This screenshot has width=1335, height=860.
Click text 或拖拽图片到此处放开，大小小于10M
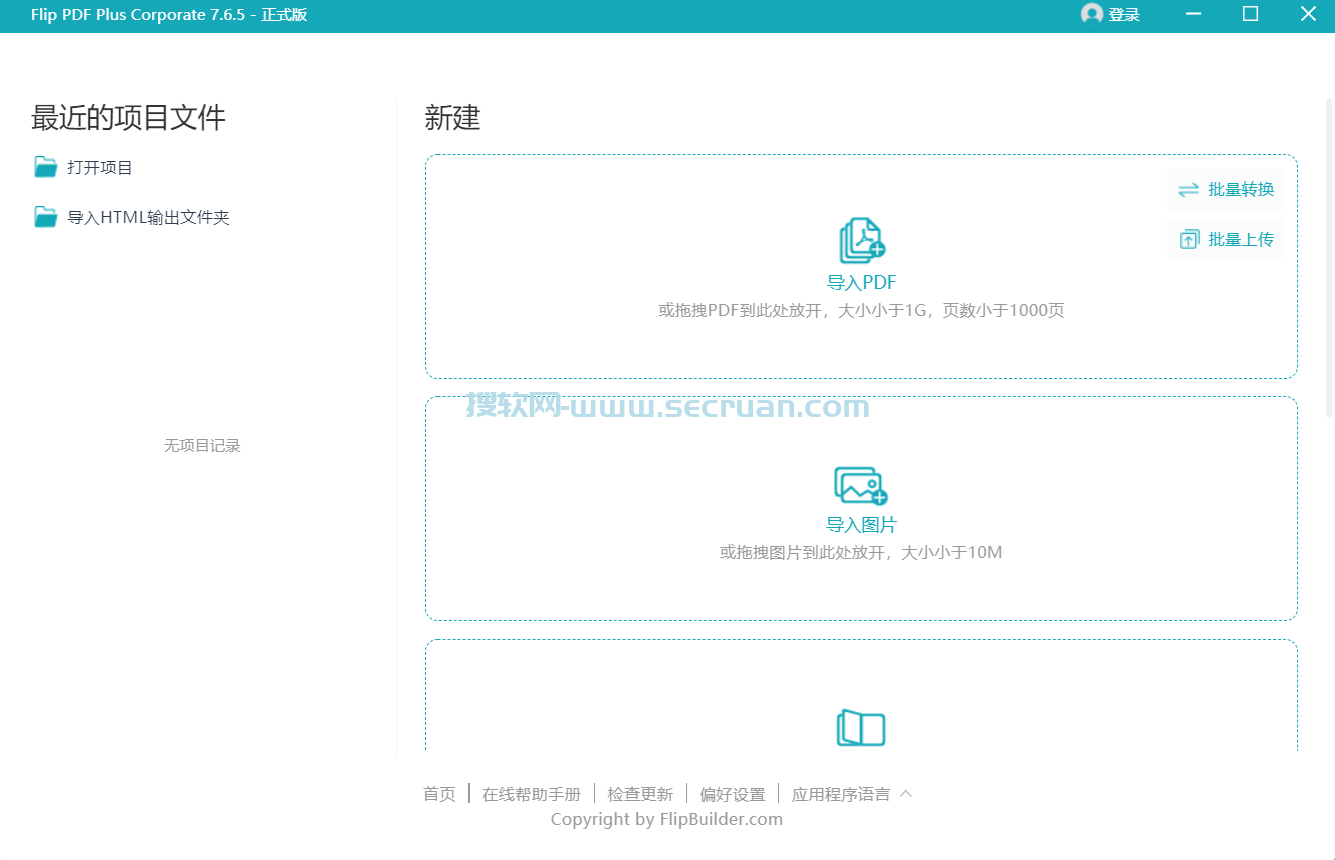point(861,552)
